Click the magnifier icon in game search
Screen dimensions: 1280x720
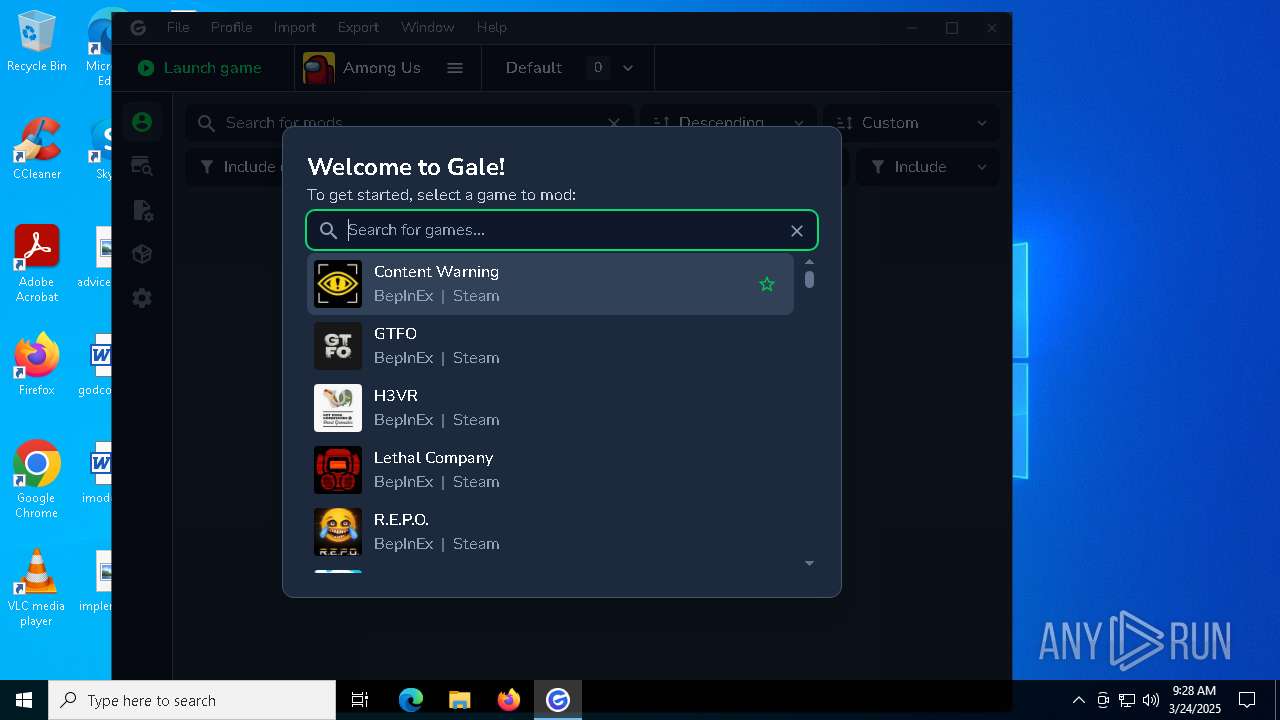pyautogui.click(x=328, y=231)
